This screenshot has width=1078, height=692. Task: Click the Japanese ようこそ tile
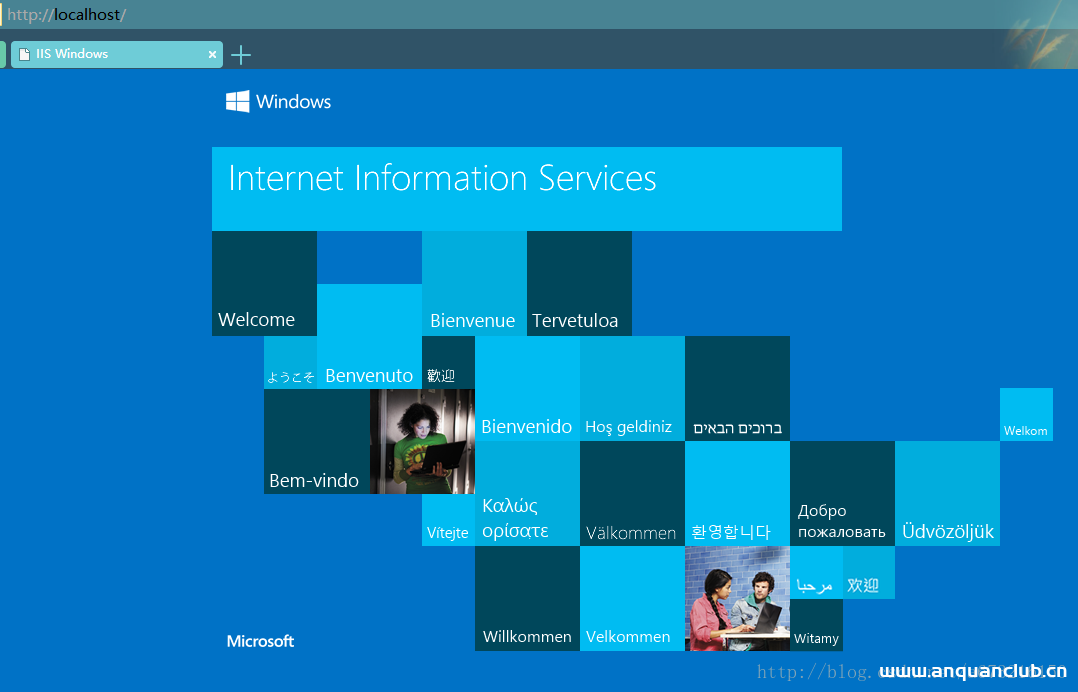coord(290,362)
